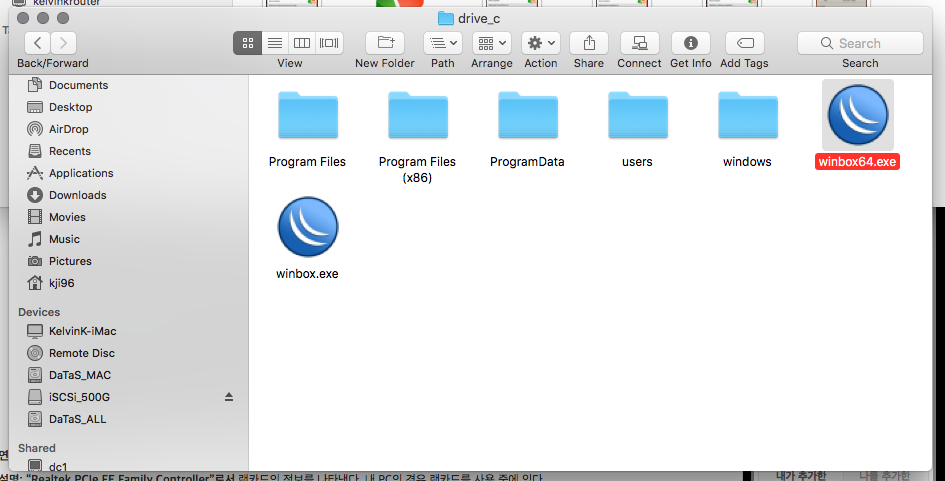Select the ProgramData folder icon
Viewport: 945px width, 481px height.
click(528, 115)
